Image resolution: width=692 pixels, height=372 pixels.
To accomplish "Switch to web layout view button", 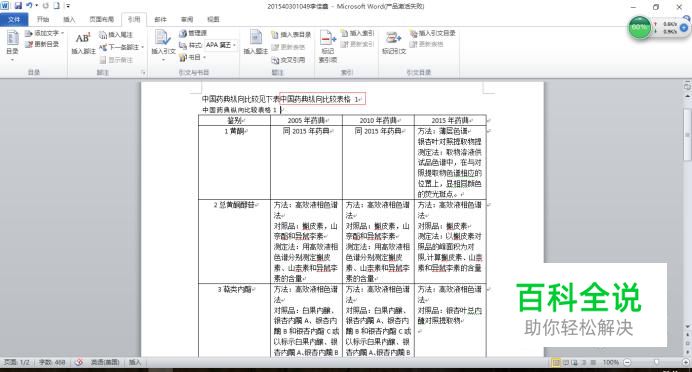I will tap(575, 363).
